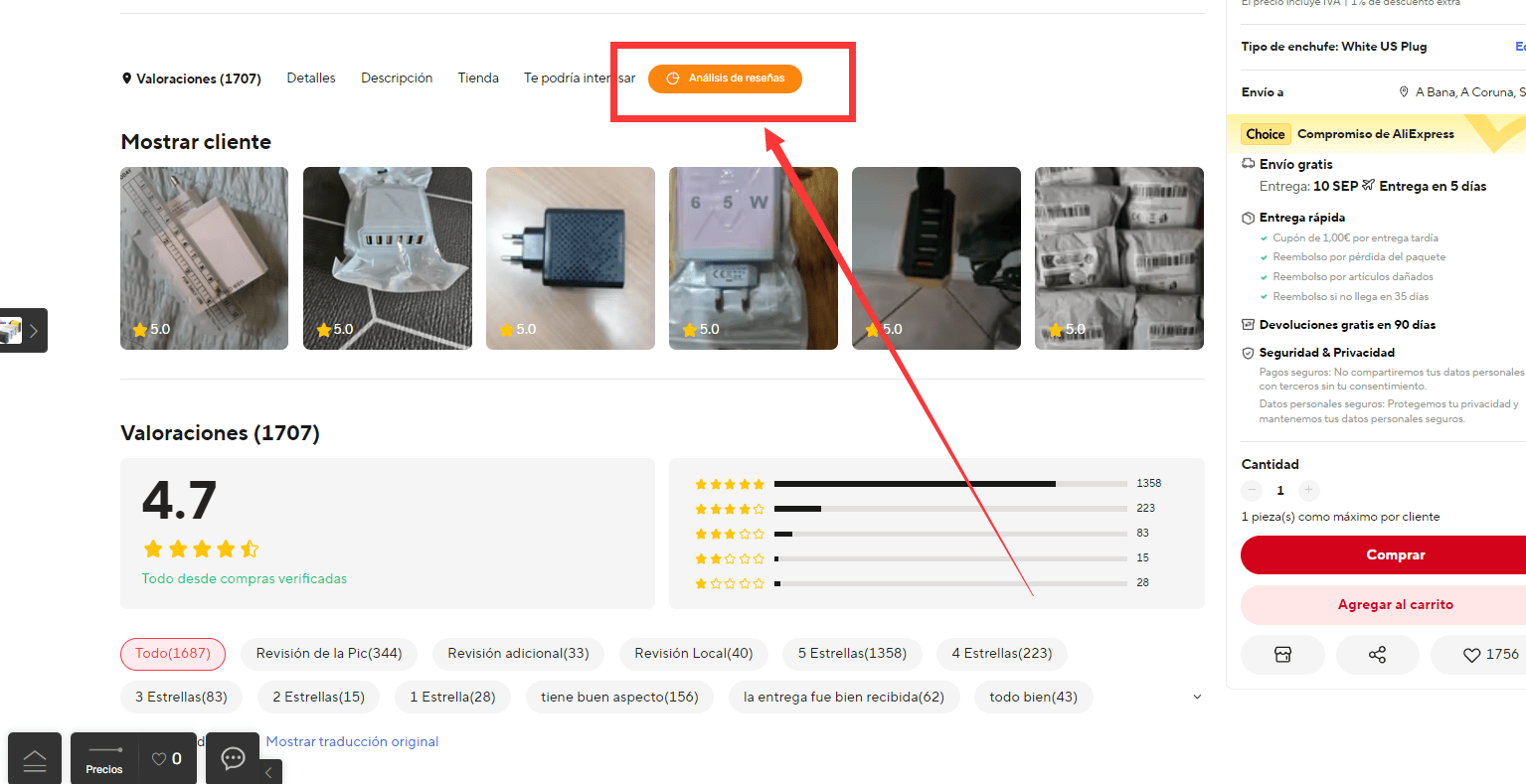The height and width of the screenshot is (784, 1526).
Task: Increase quantity with the plus button
Action: pyautogui.click(x=1309, y=490)
